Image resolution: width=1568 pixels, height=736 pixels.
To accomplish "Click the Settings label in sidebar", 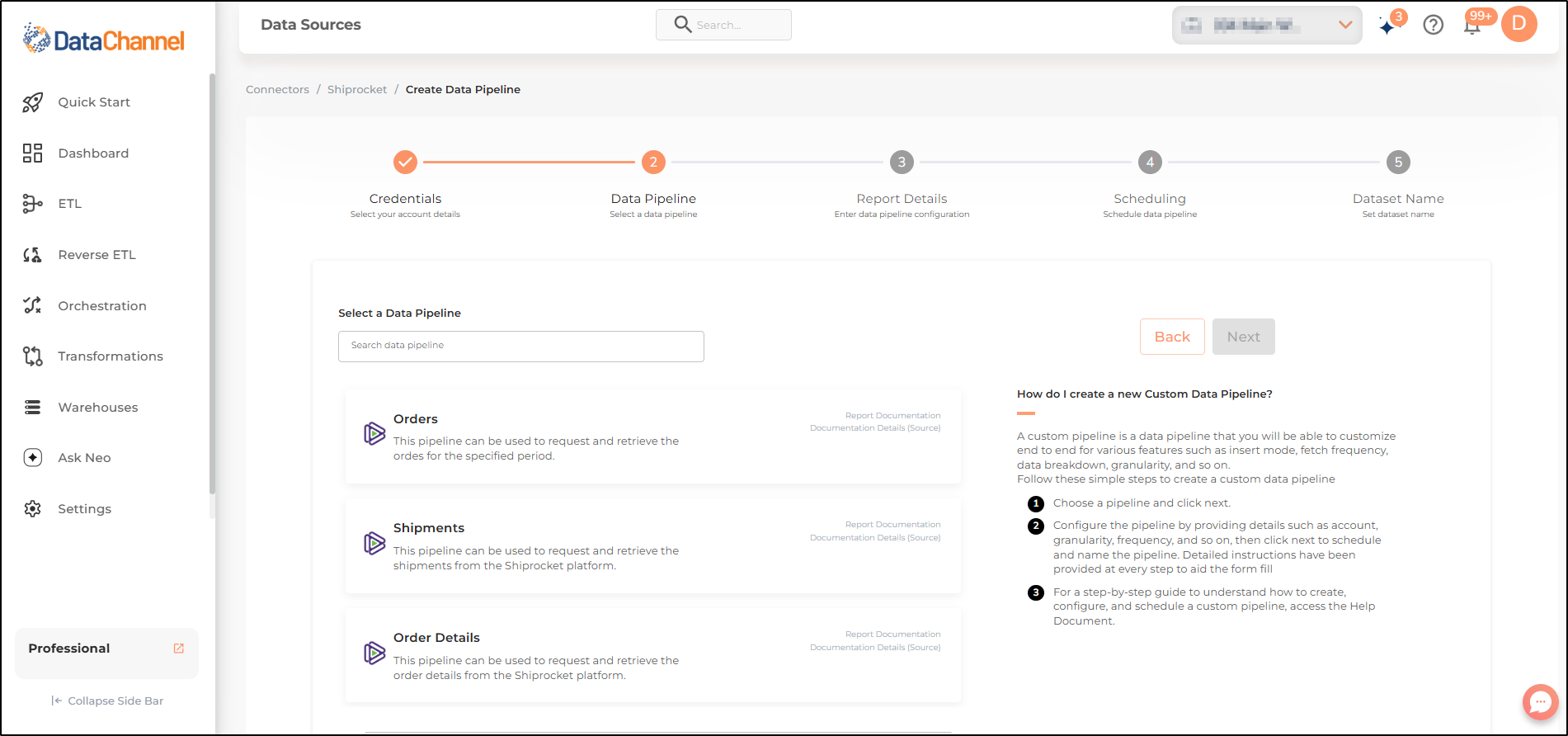I will pyautogui.click(x=84, y=509).
